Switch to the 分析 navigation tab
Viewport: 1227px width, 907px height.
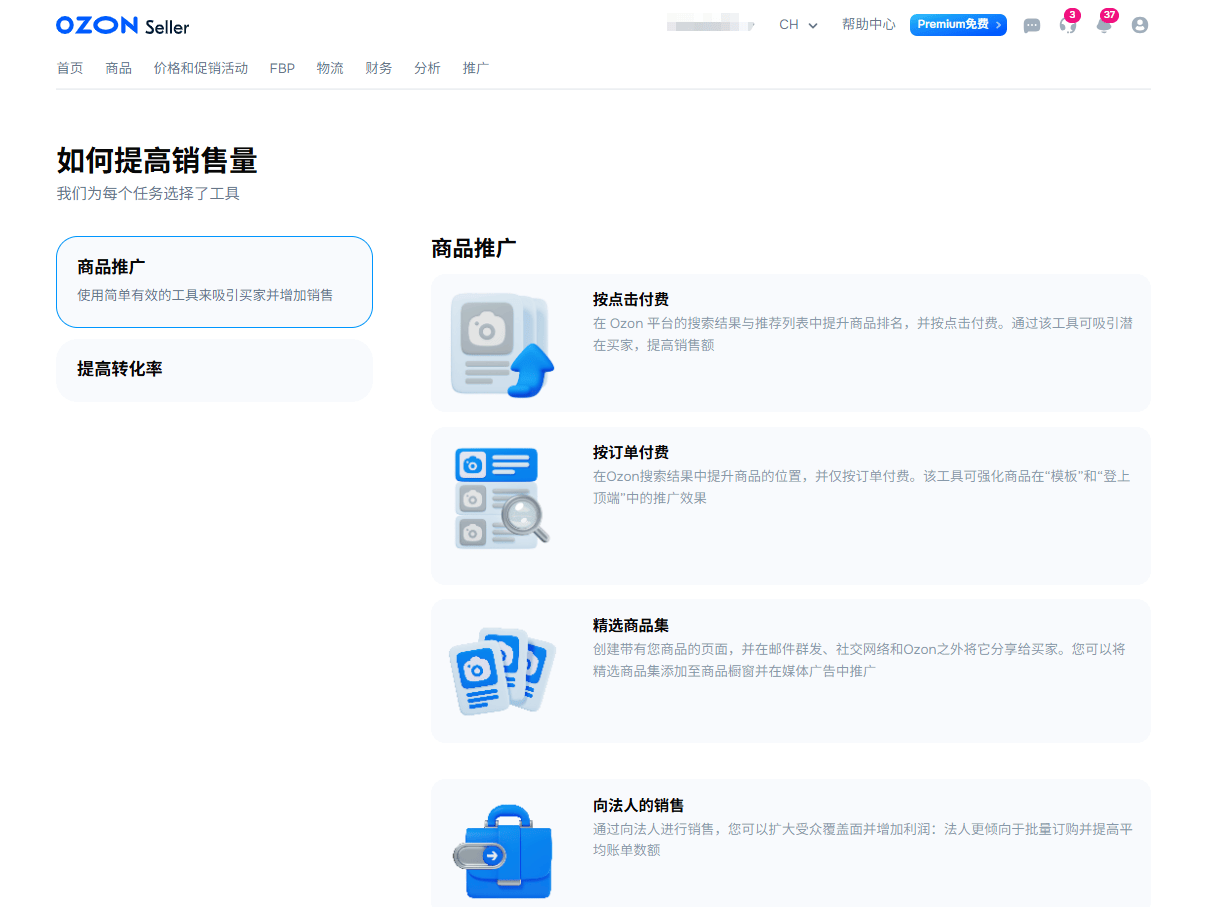pos(427,67)
